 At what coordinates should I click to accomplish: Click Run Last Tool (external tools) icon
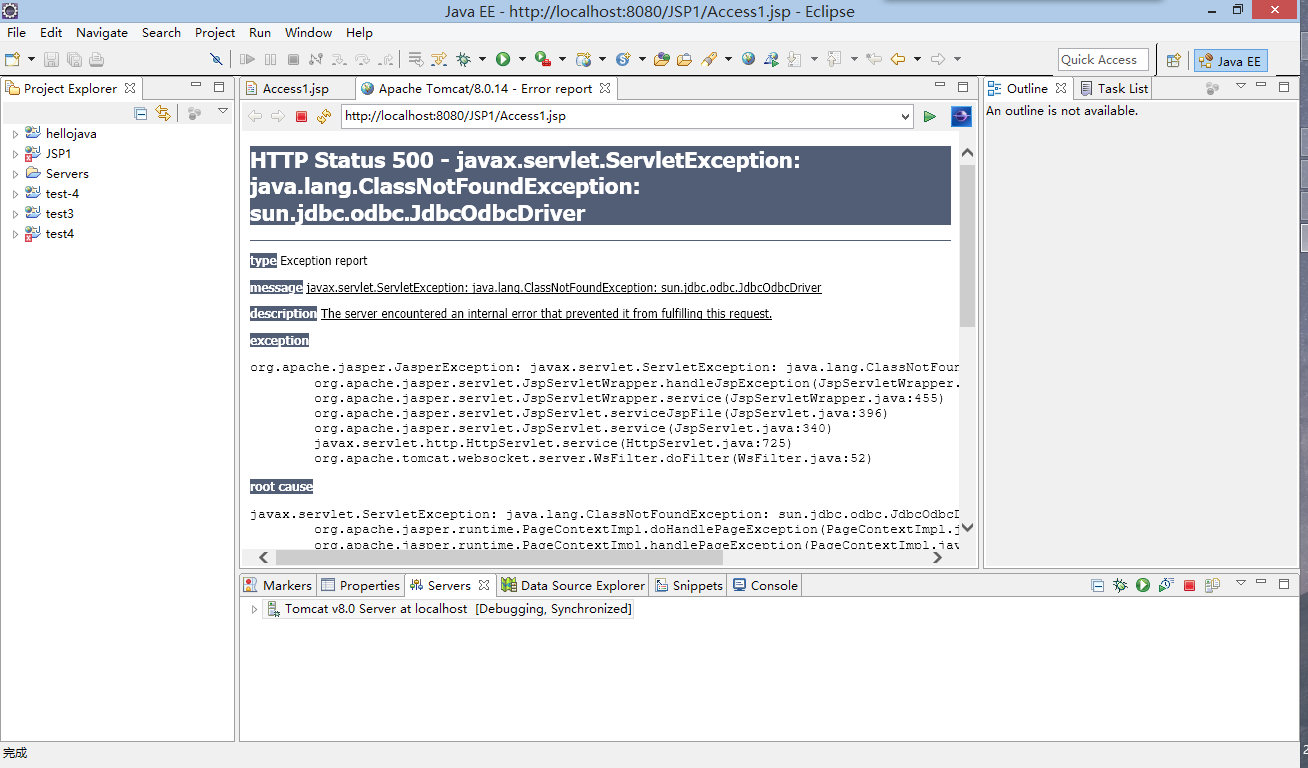pos(542,59)
